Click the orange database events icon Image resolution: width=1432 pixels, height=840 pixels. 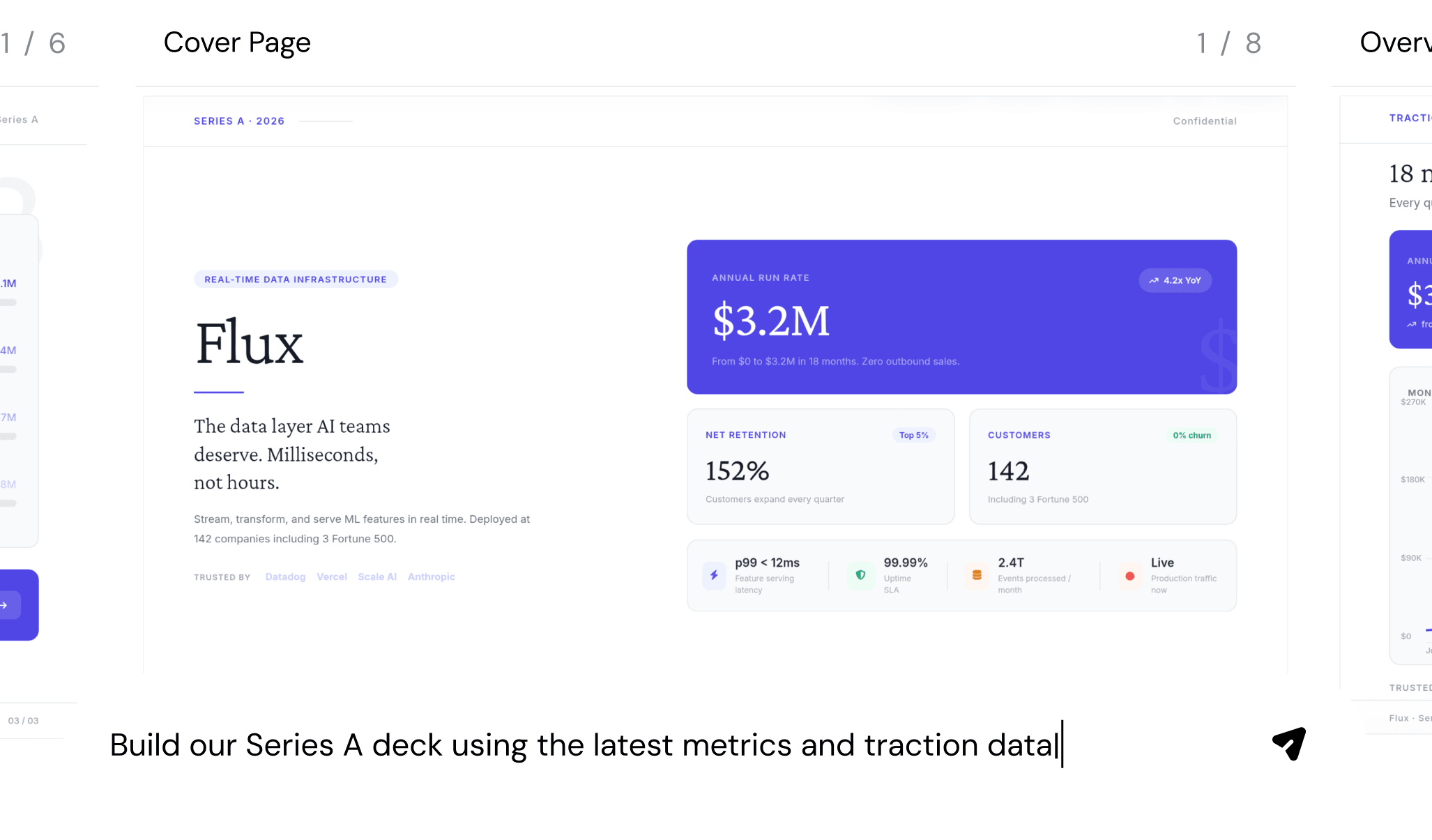(x=977, y=576)
